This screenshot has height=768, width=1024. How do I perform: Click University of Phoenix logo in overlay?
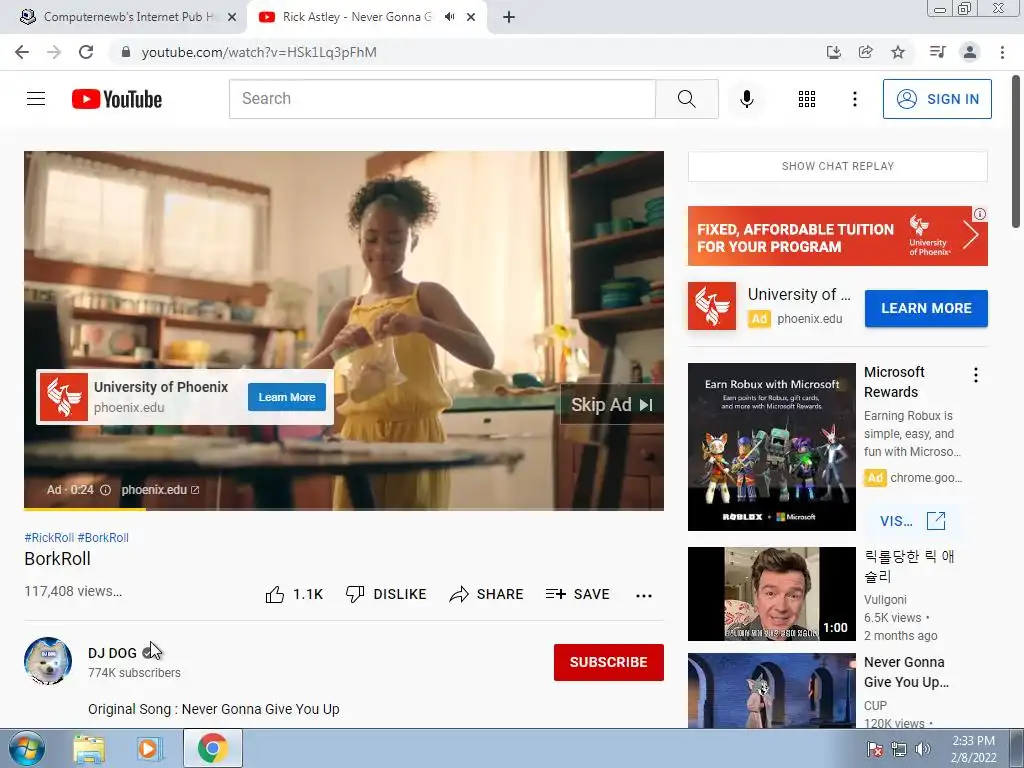[63, 397]
